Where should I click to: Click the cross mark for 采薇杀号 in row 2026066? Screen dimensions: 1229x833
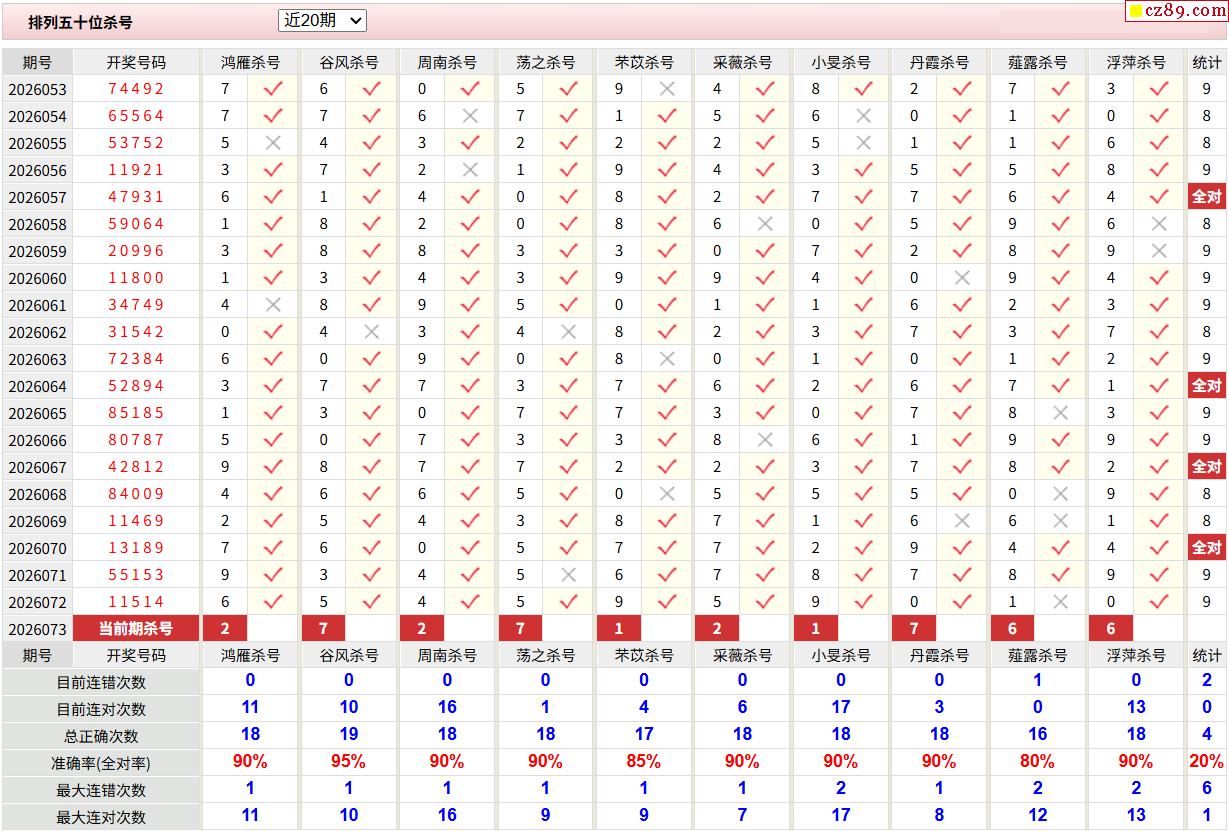click(x=765, y=440)
